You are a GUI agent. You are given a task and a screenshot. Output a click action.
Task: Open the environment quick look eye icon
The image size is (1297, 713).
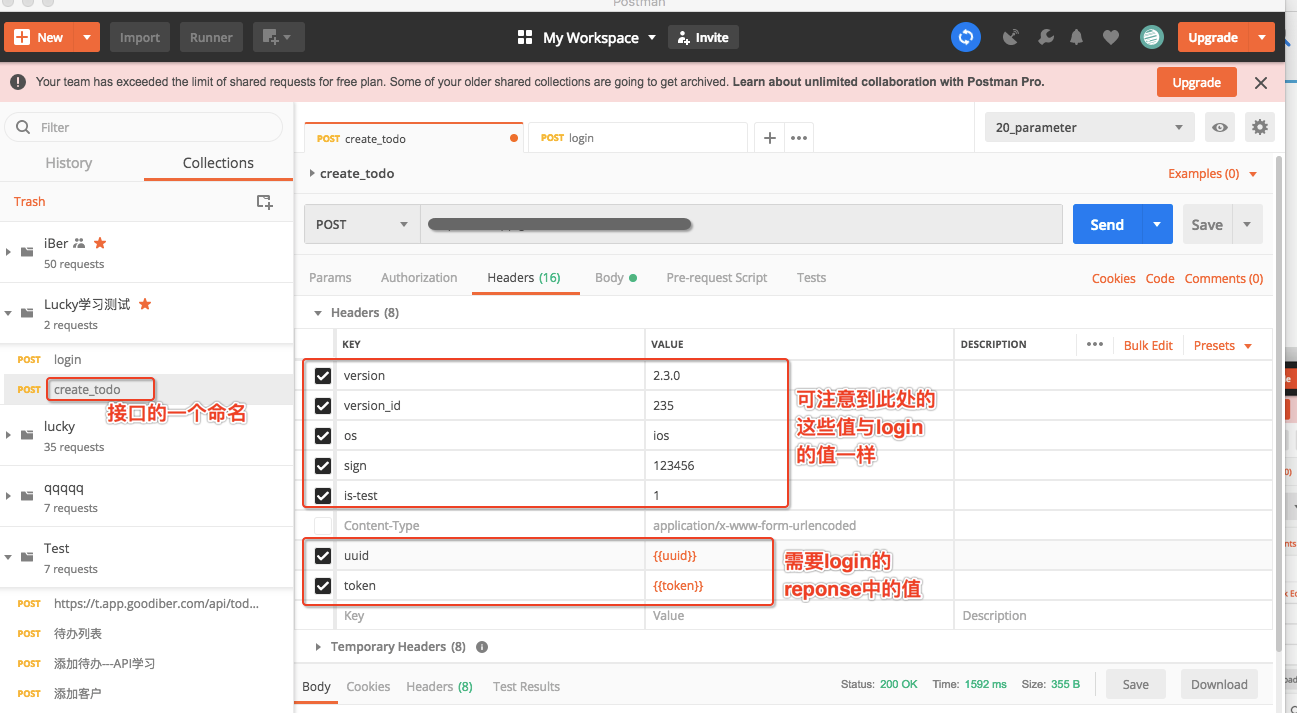[1219, 128]
